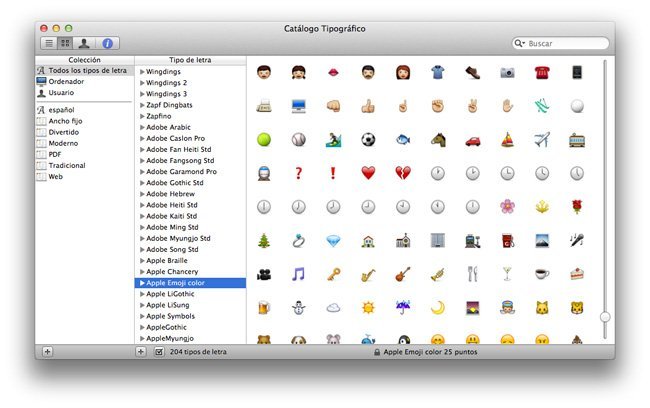The width and height of the screenshot is (650, 408).
Task: Click the diamond gem emoji glyph
Action: pos(333,241)
